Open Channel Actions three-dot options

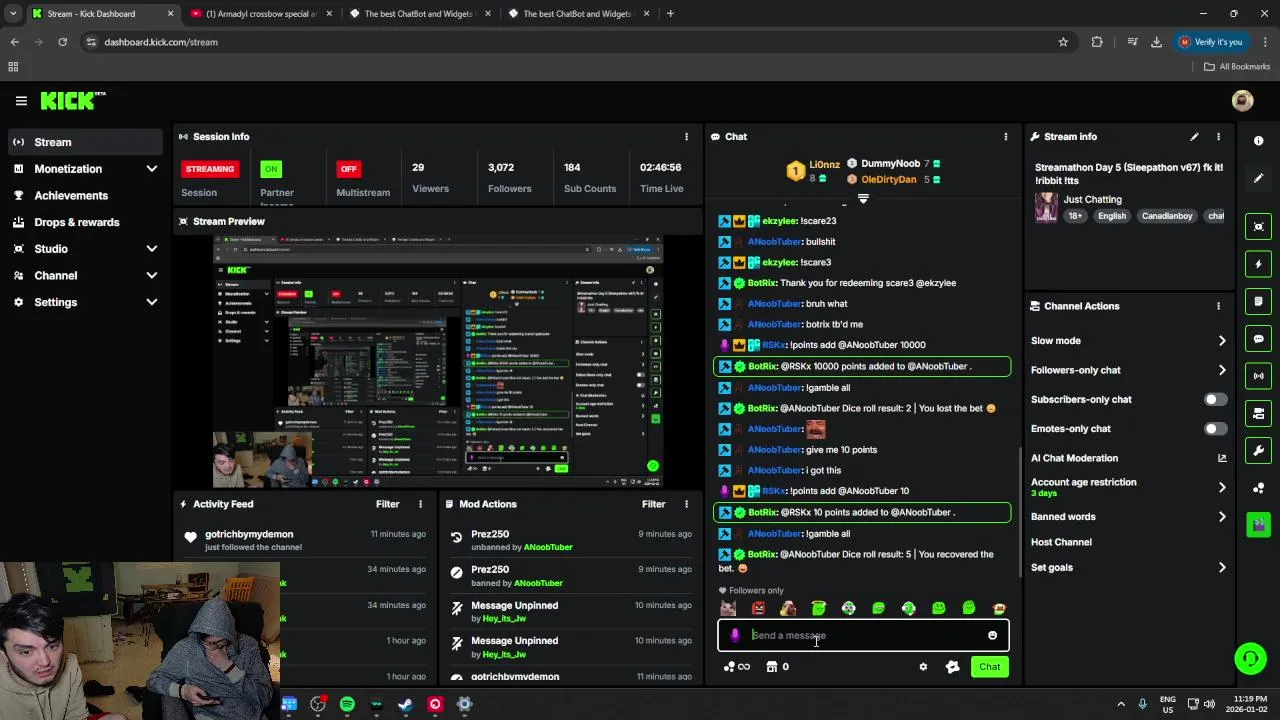coord(1218,306)
